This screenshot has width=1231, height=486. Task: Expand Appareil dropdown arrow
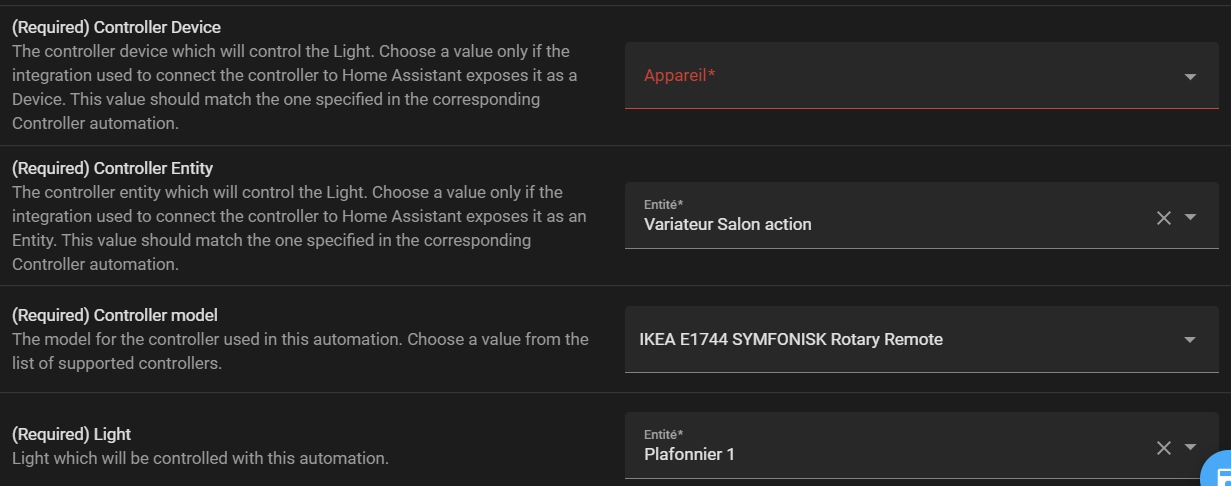(x=1190, y=77)
